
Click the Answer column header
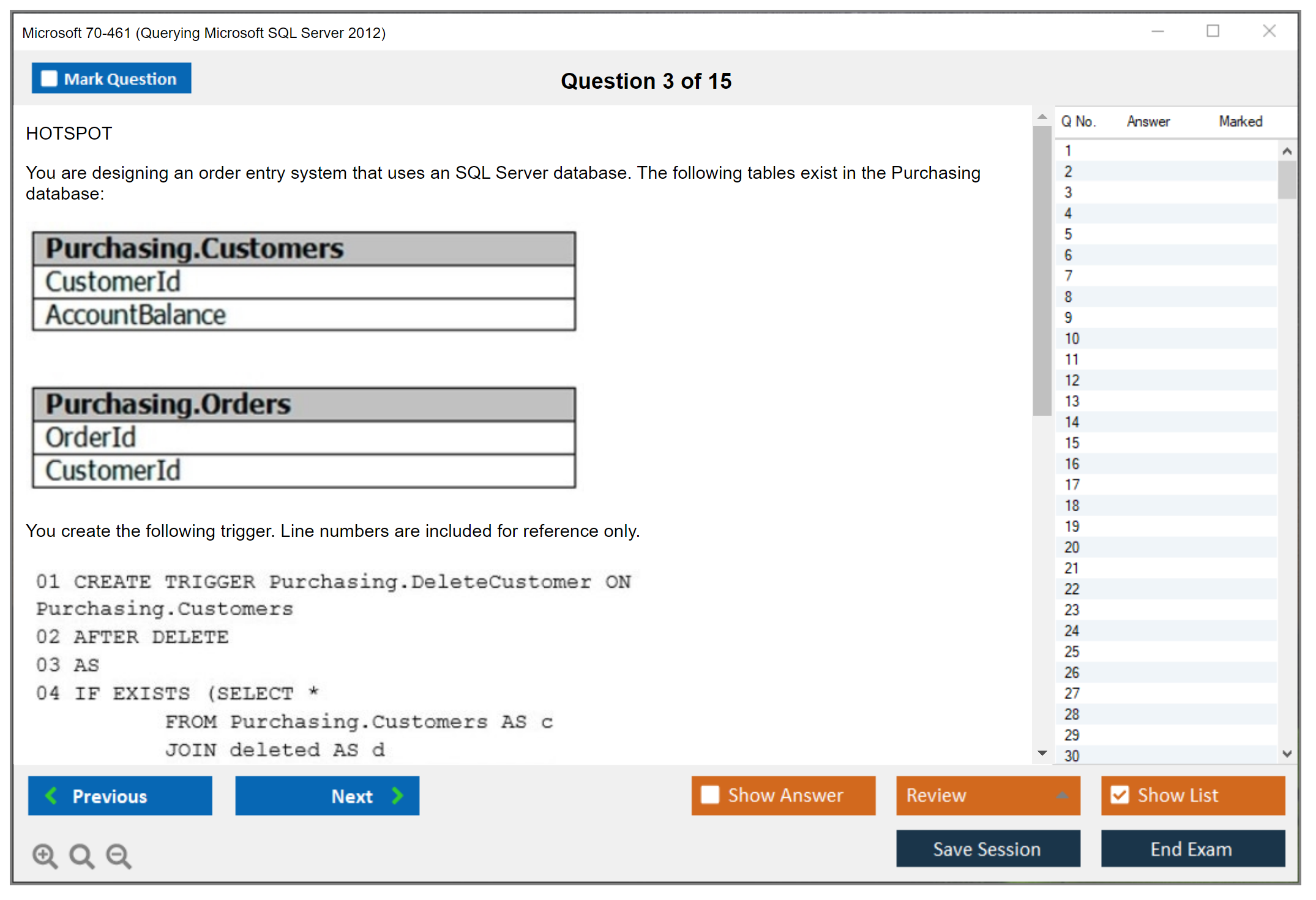coord(1148,121)
